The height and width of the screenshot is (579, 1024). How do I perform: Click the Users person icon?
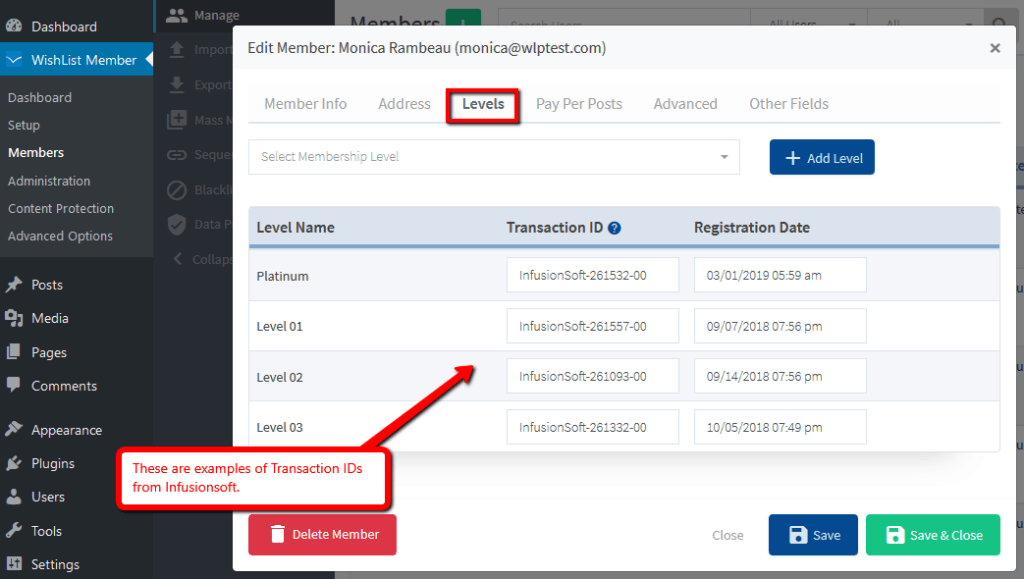click(x=14, y=497)
